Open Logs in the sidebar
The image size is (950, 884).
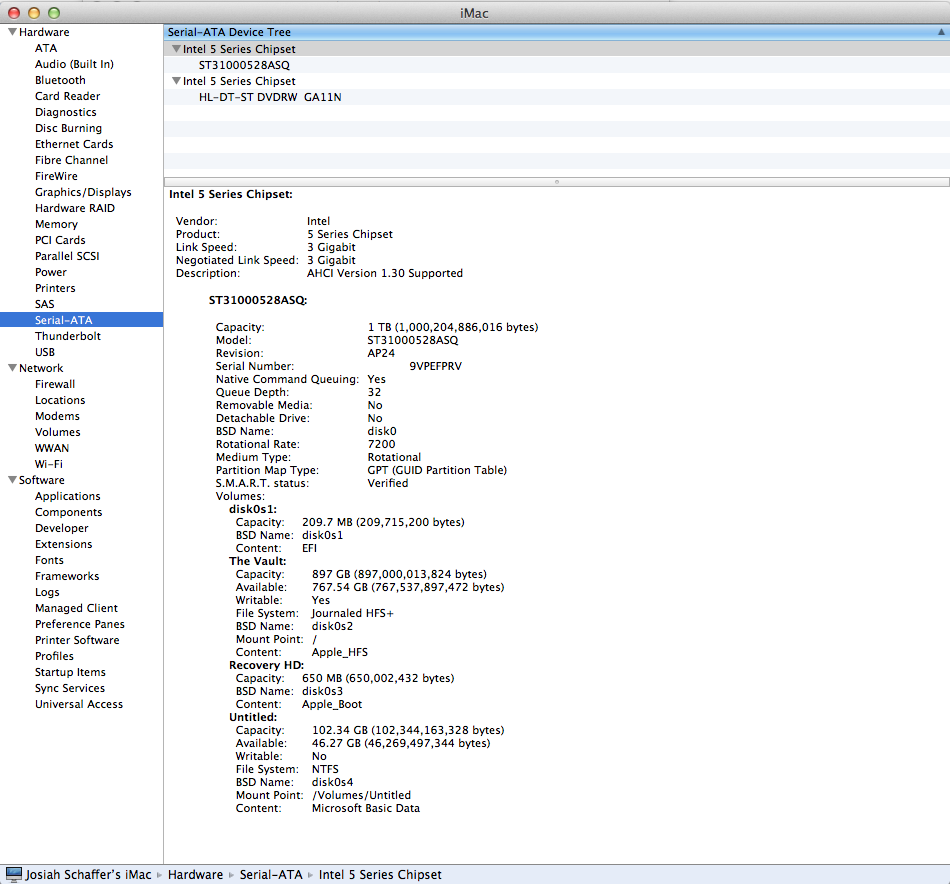coord(47,593)
